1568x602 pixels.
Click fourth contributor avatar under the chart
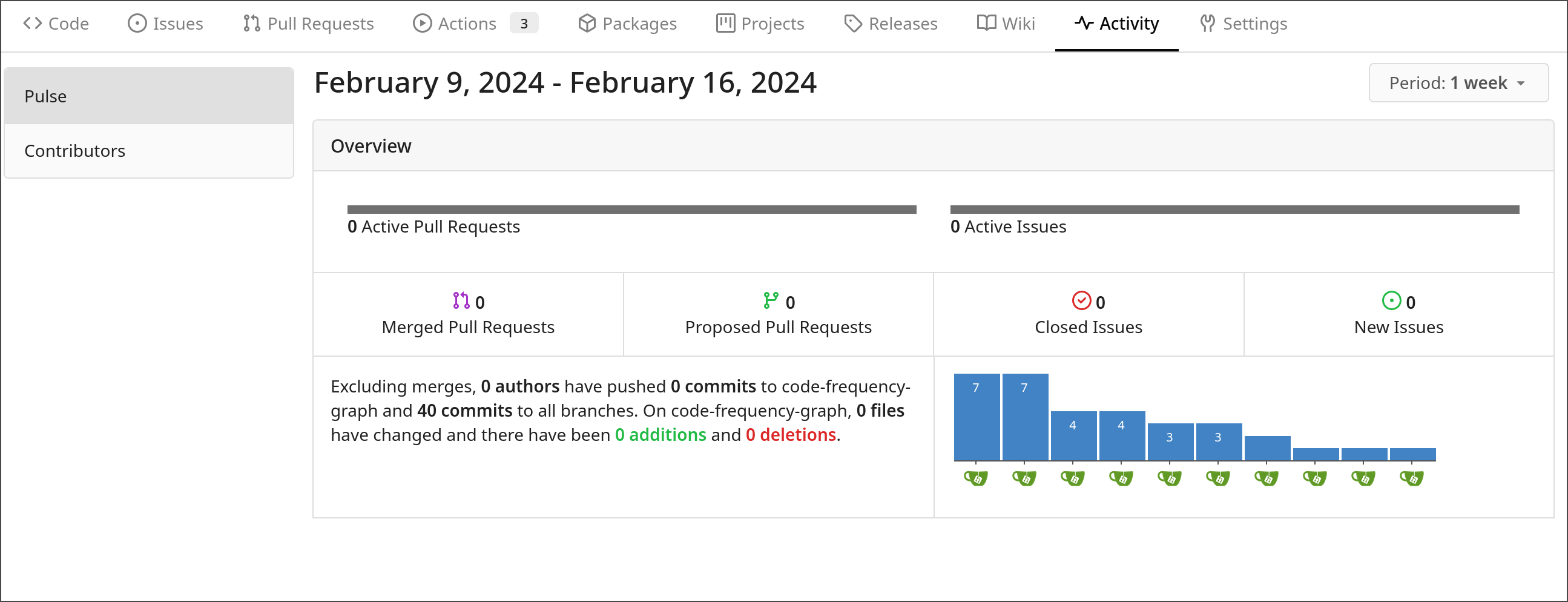click(1121, 478)
